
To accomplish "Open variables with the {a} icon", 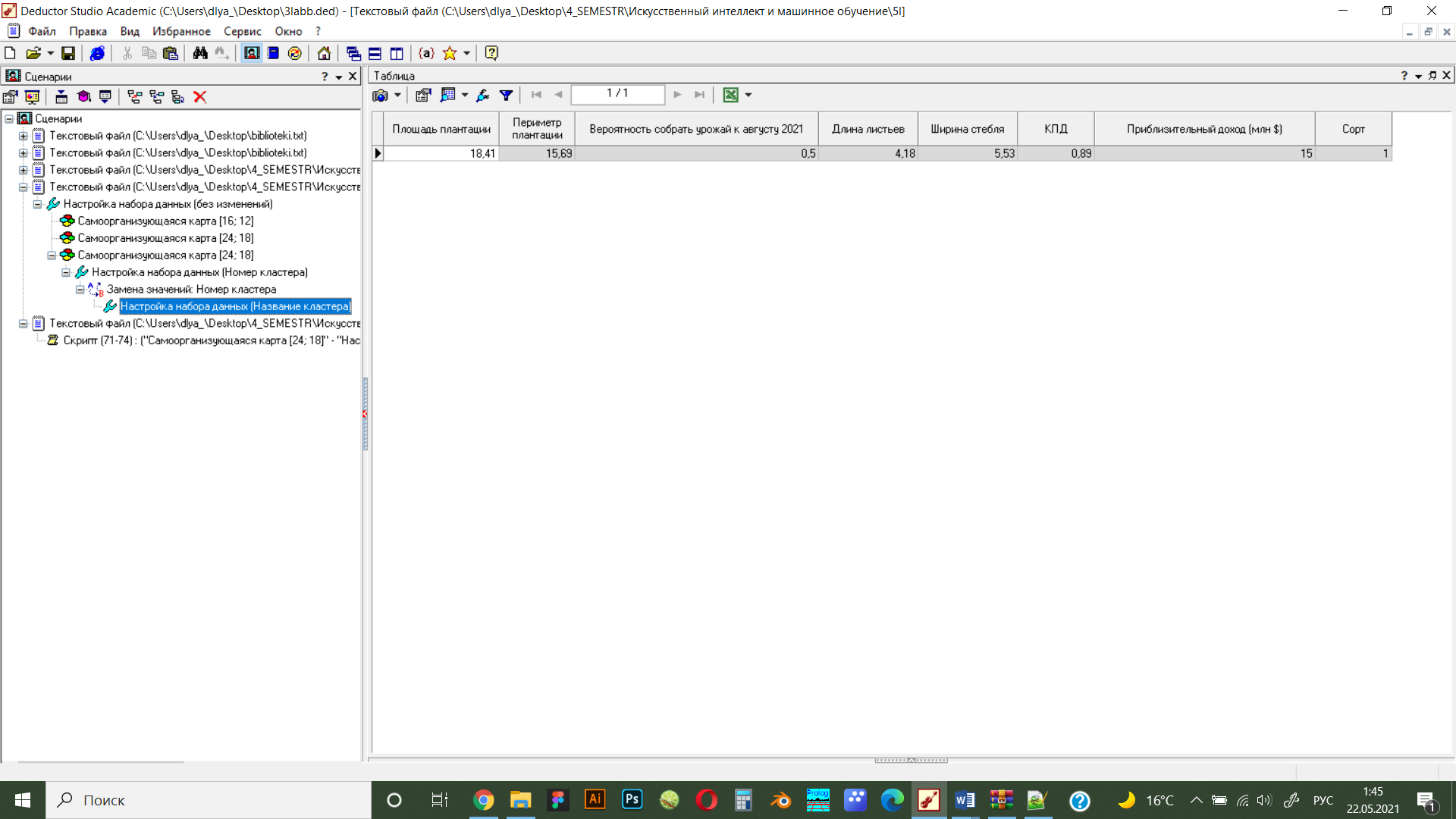I will (426, 53).
